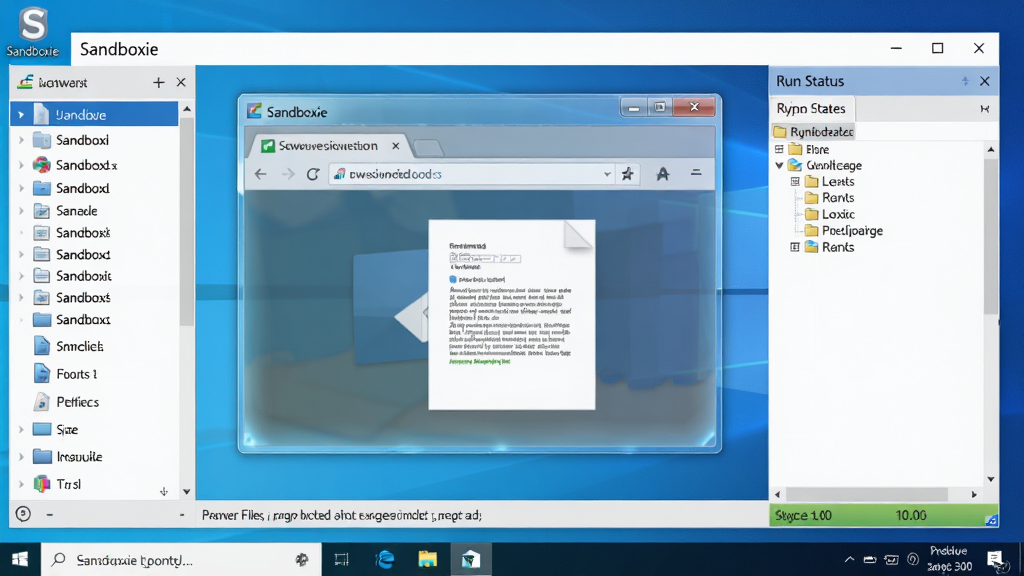Open the Windows Start menu
Image resolution: width=1024 pixels, height=576 pixels.
tap(20, 560)
